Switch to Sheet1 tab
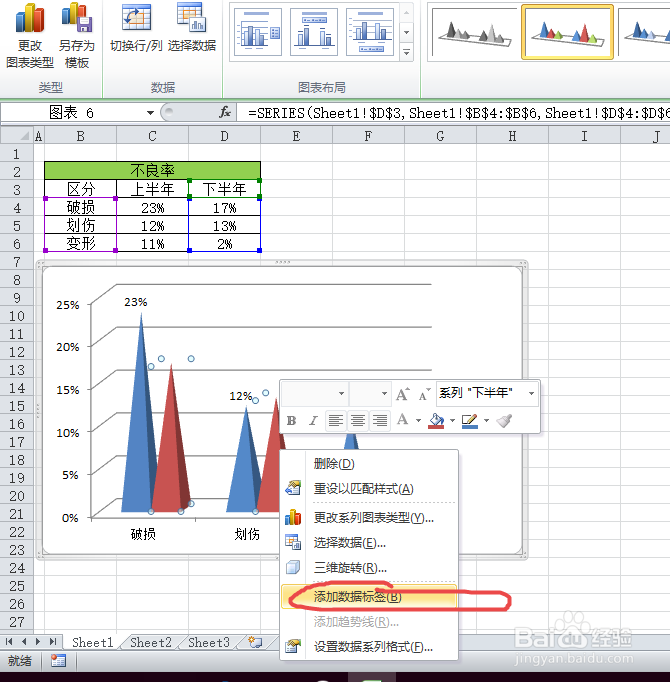Viewport: 670px width, 682px height. pos(92,642)
